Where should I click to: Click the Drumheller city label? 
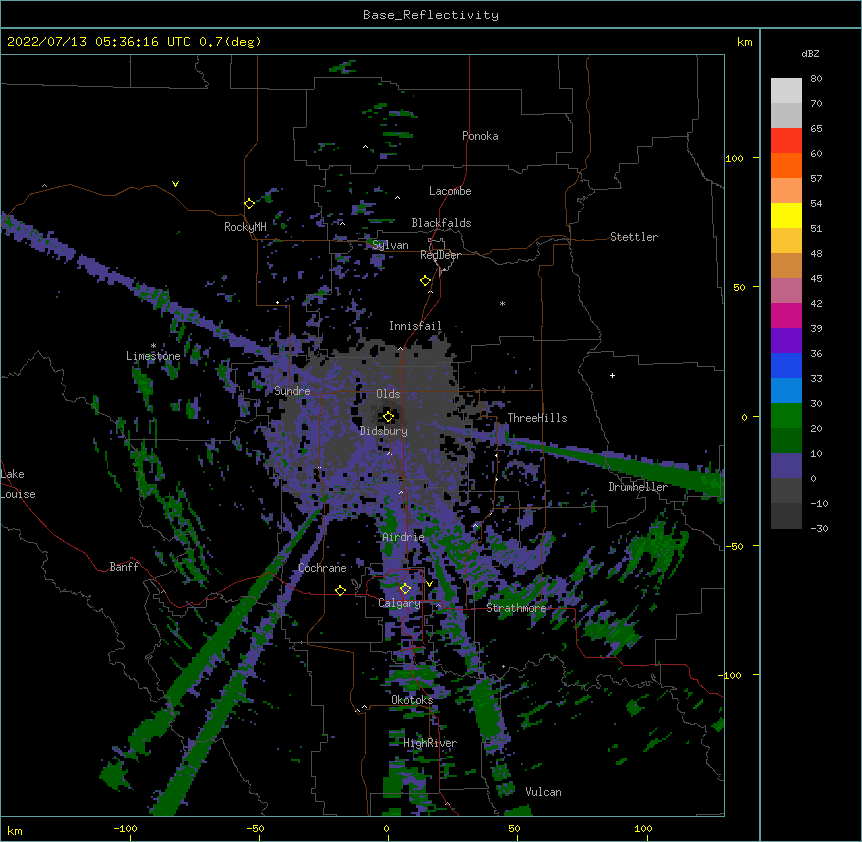pyautogui.click(x=638, y=487)
